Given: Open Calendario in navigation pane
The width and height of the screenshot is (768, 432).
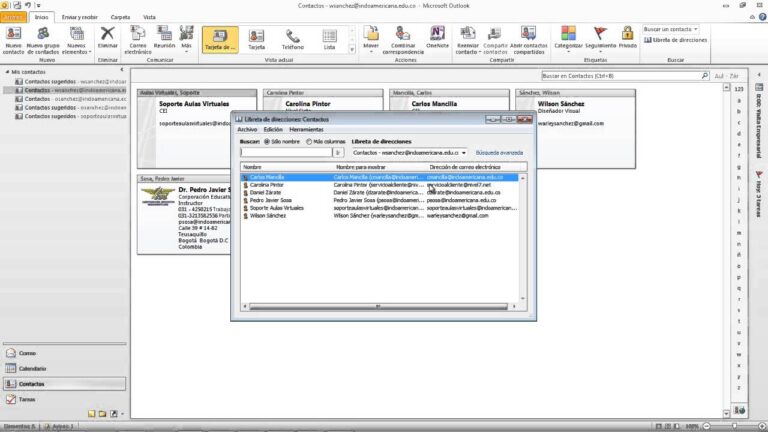Looking at the screenshot, I should [33, 368].
